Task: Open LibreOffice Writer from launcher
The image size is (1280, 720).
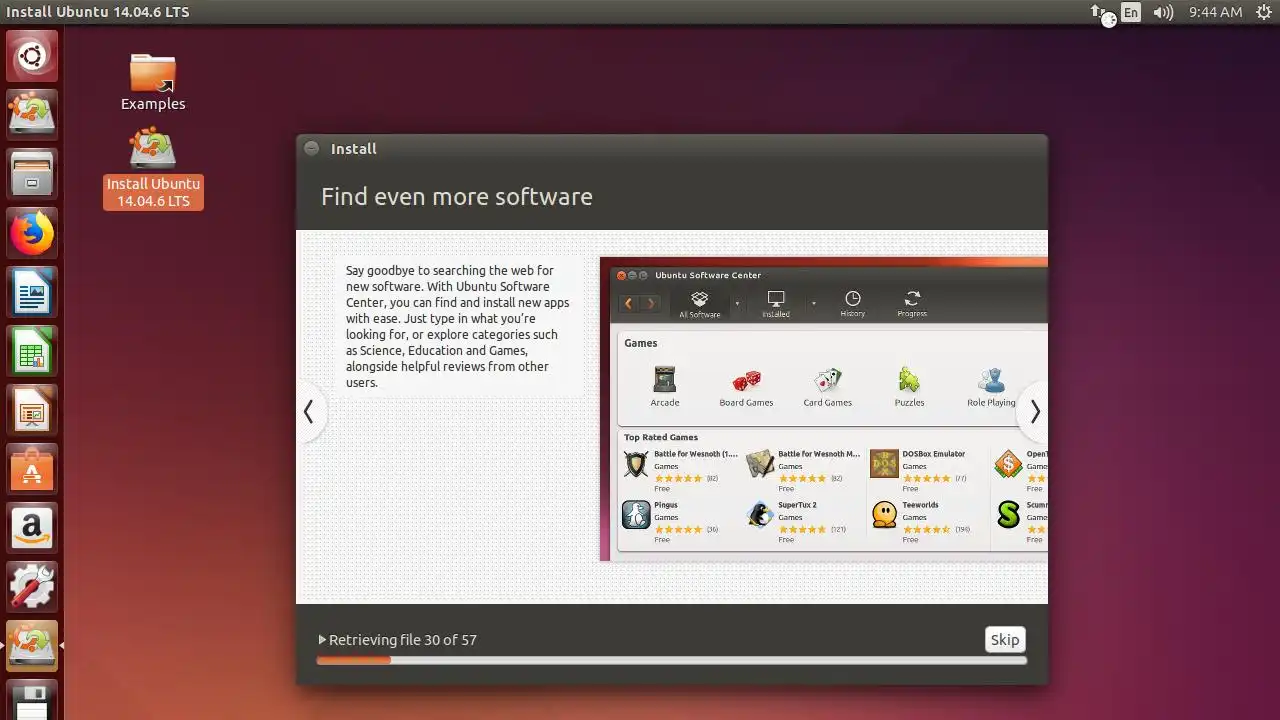Action: pyautogui.click(x=32, y=292)
